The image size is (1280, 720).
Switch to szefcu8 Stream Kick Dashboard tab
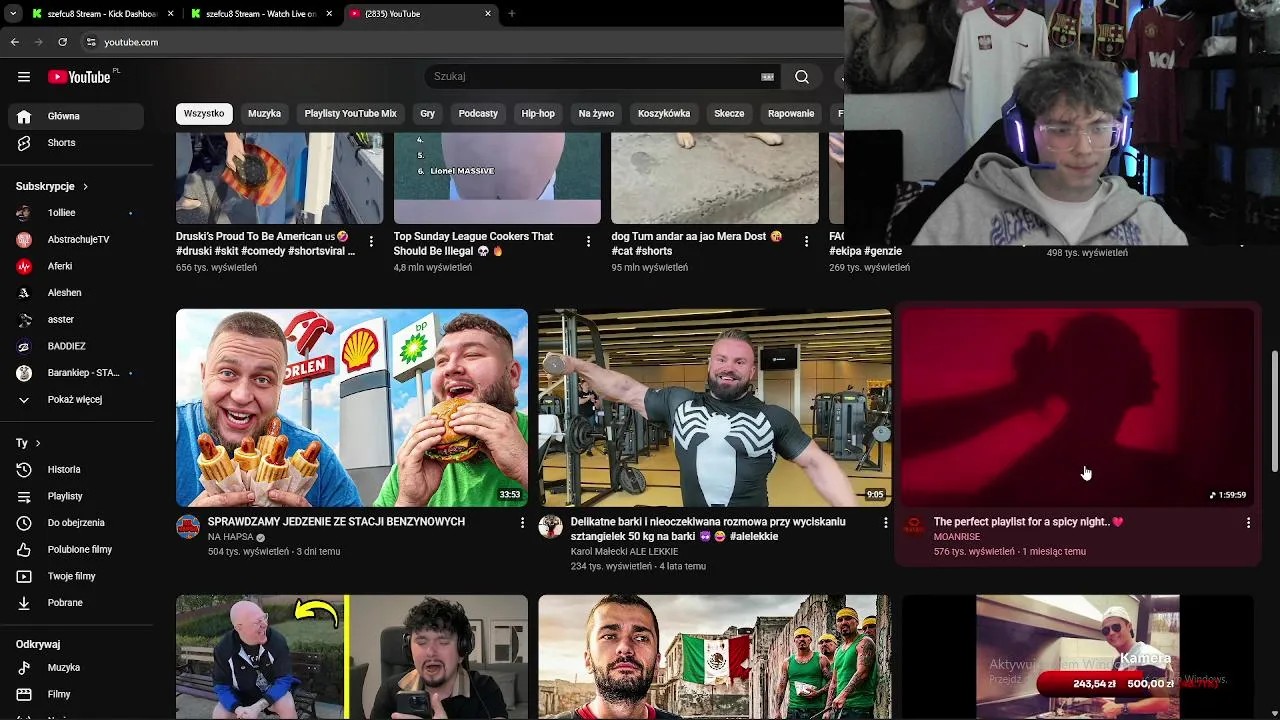coord(102,14)
